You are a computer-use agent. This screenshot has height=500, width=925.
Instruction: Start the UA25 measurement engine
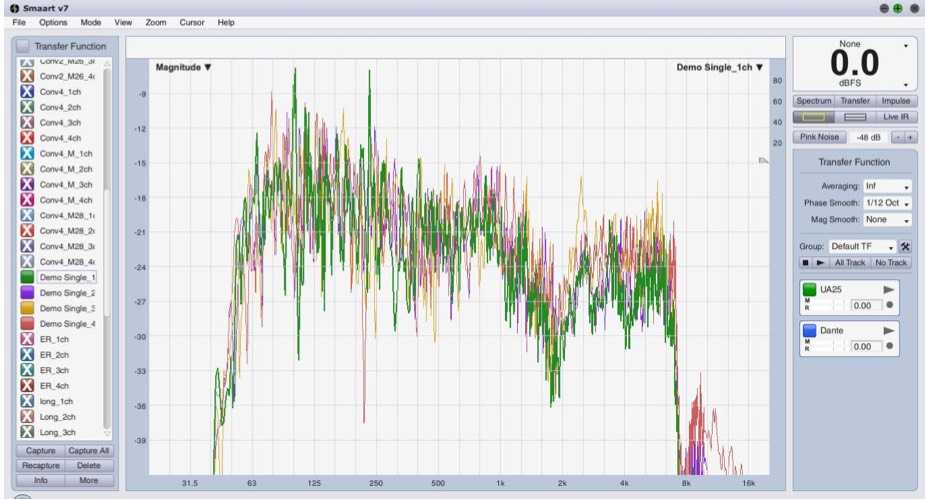888,290
